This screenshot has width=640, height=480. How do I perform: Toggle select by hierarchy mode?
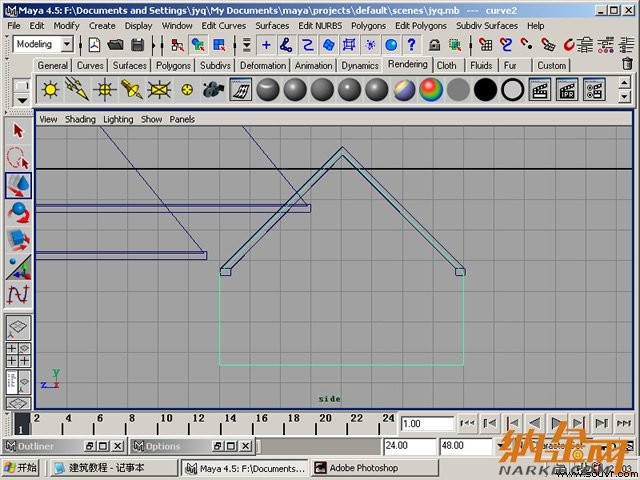(177, 45)
